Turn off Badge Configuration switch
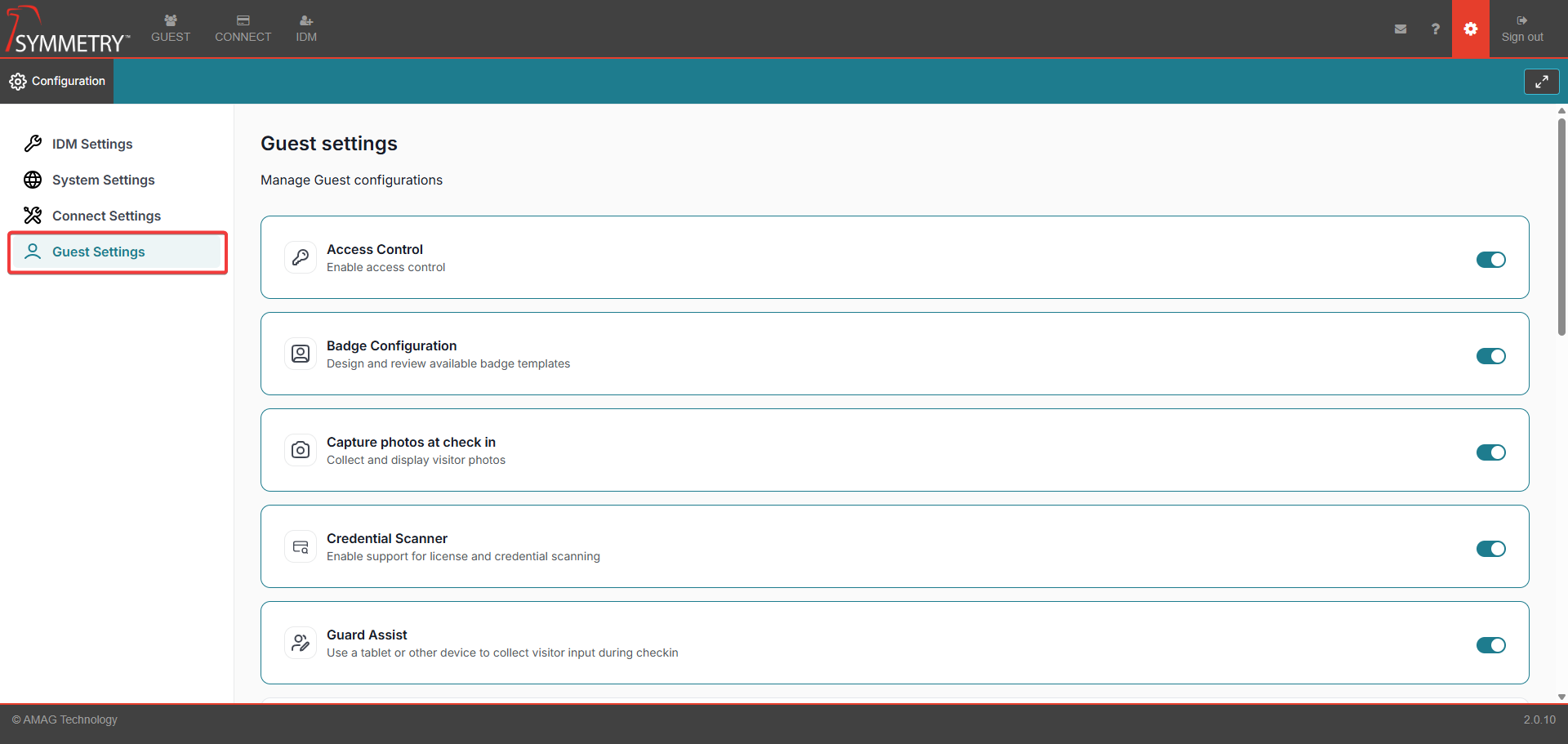Image resolution: width=1568 pixels, height=744 pixels. 1490,356
